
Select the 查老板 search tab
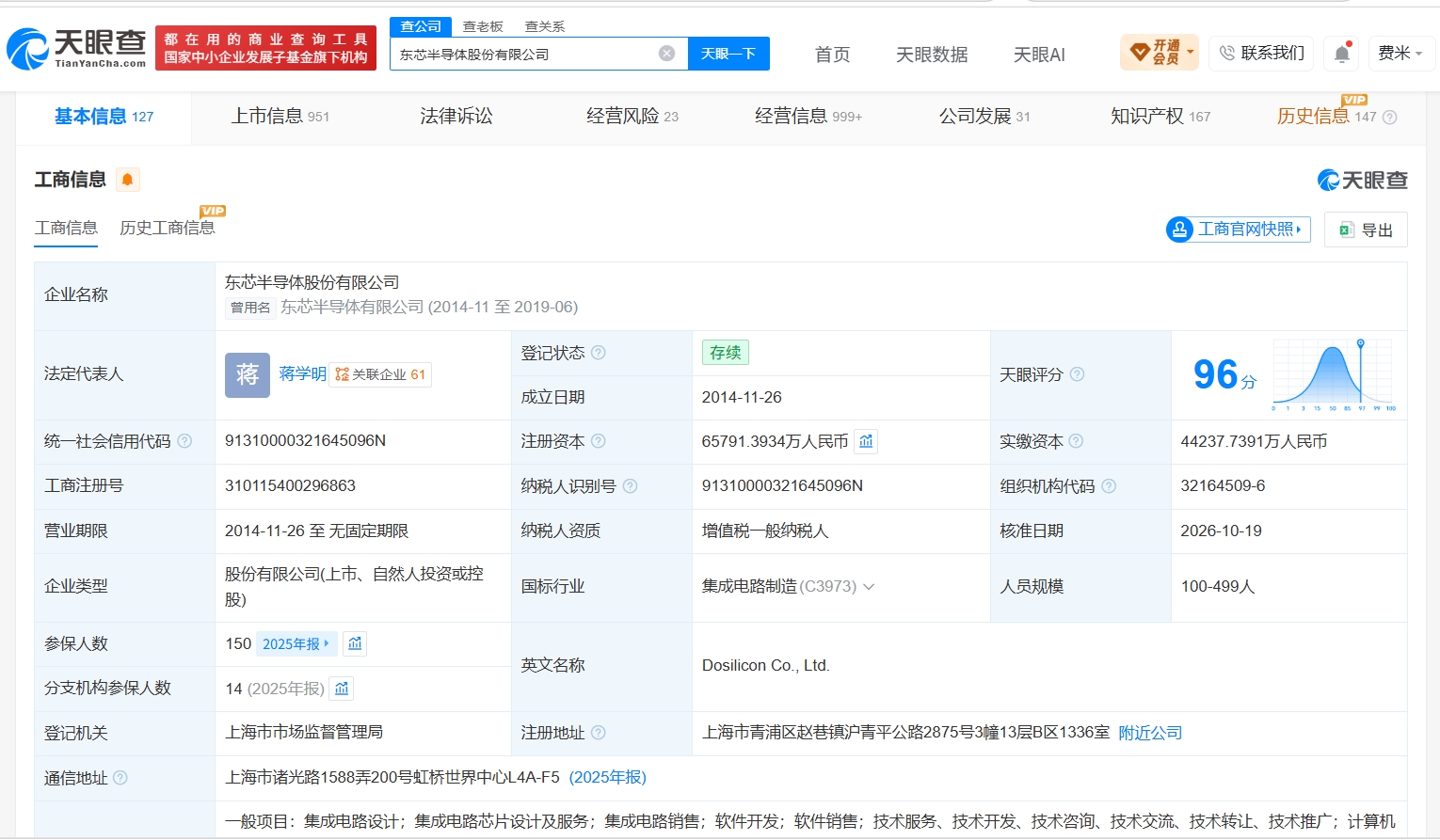coord(483,26)
